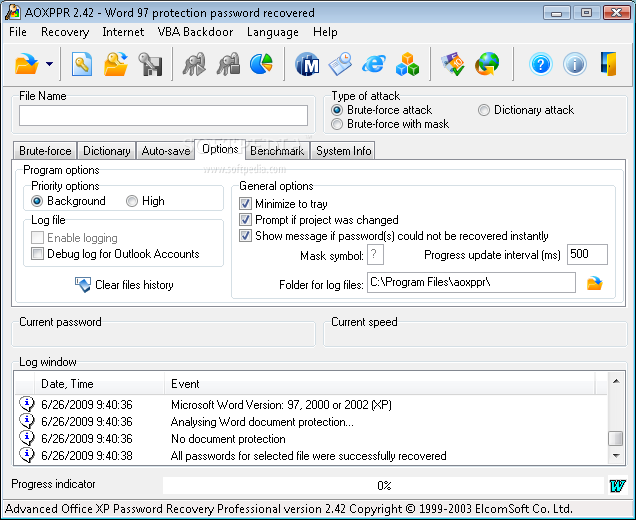
Task: Toggle Show message if password not recovered checkbox
Action: tap(245, 236)
